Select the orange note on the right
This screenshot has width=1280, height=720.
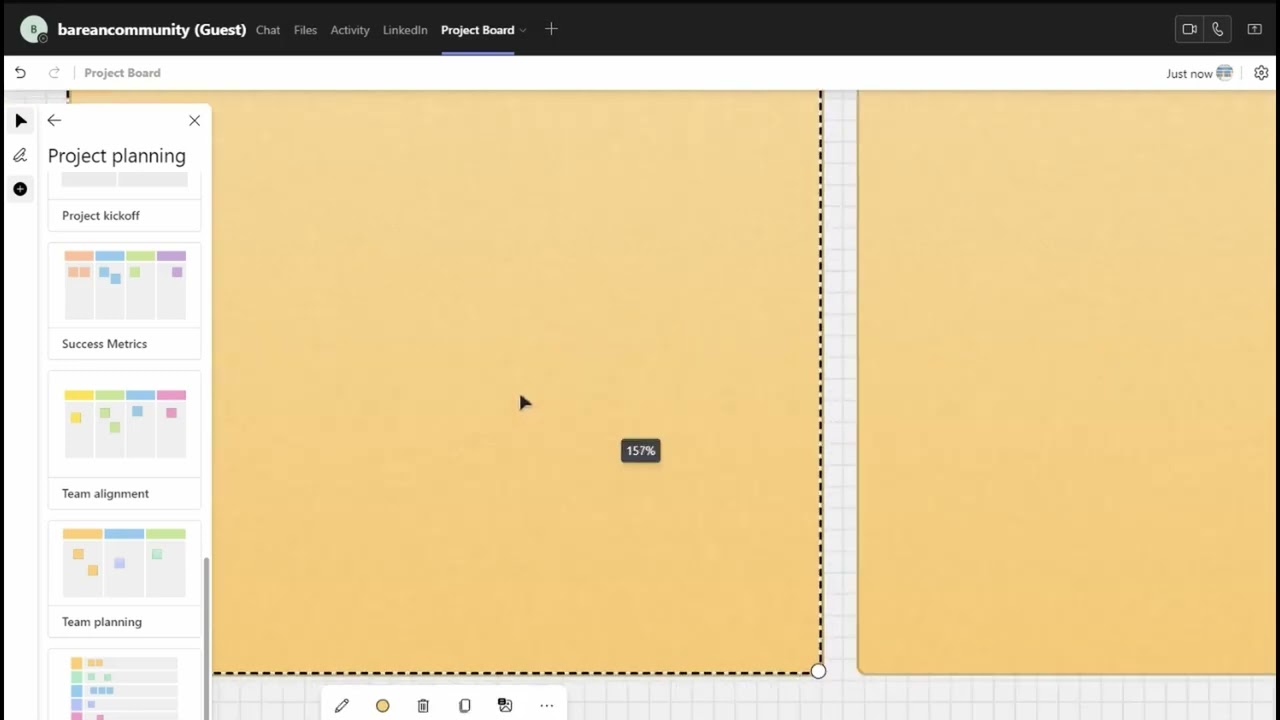click(x=1068, y=382)
